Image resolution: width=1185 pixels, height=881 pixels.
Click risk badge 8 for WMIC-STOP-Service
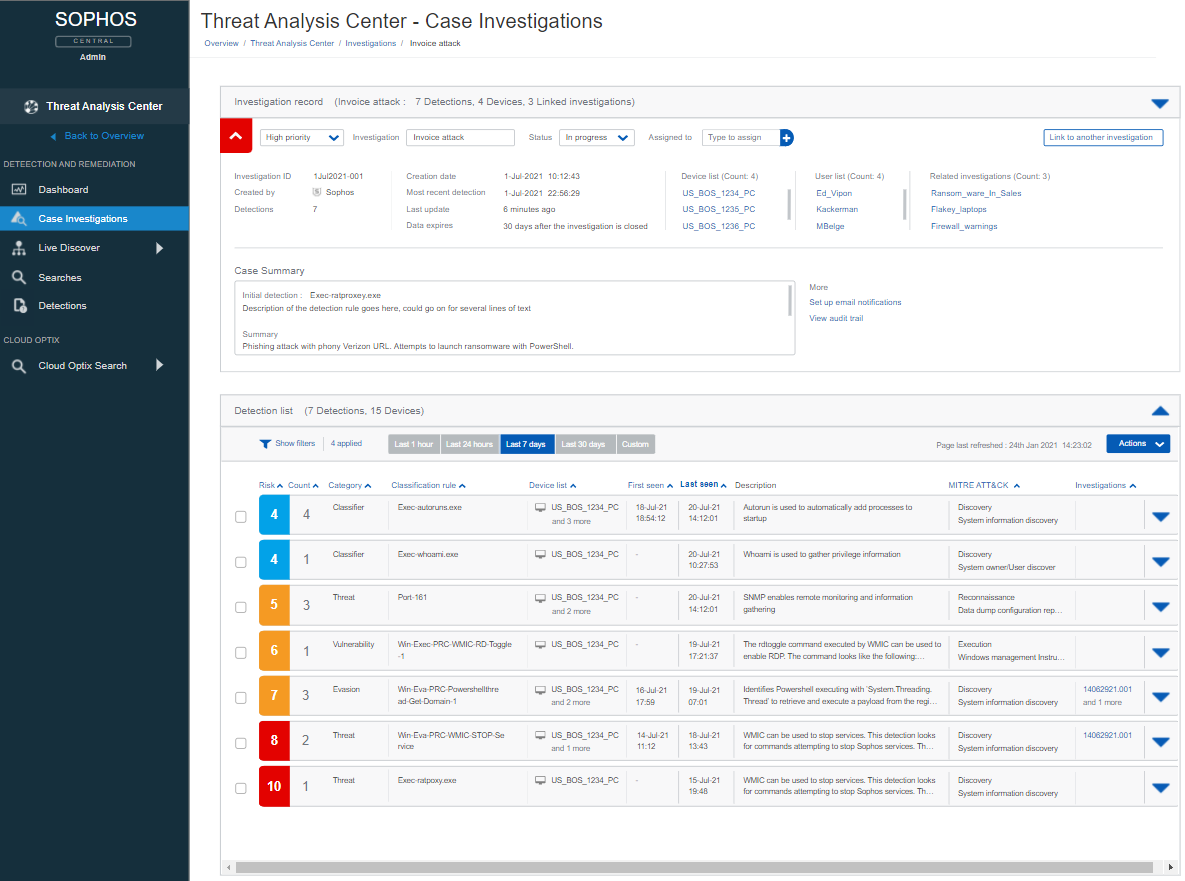[x=274, y=741]
